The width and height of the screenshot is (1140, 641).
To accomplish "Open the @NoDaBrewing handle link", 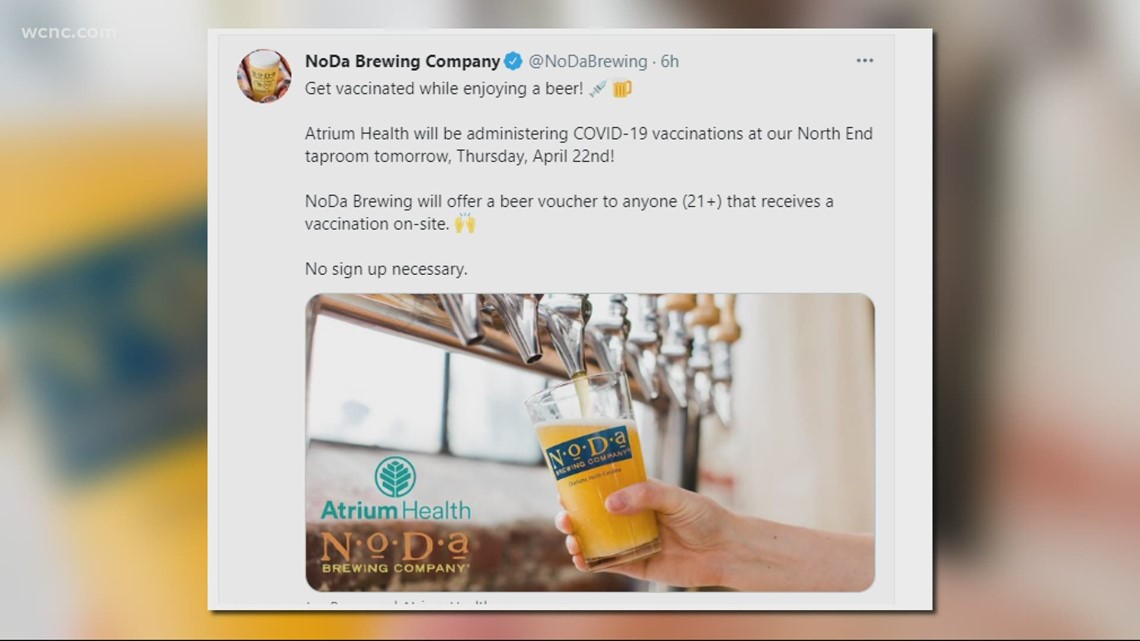I will click(x=587, y=61).
